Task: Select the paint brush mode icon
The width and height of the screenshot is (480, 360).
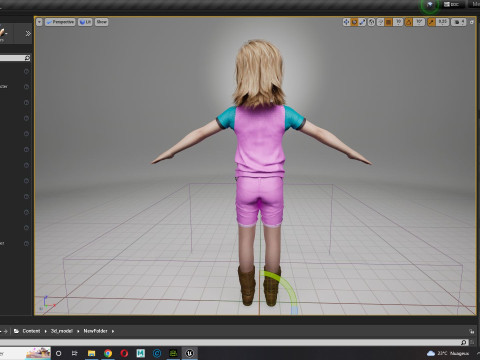Action: tap(2, 33)
